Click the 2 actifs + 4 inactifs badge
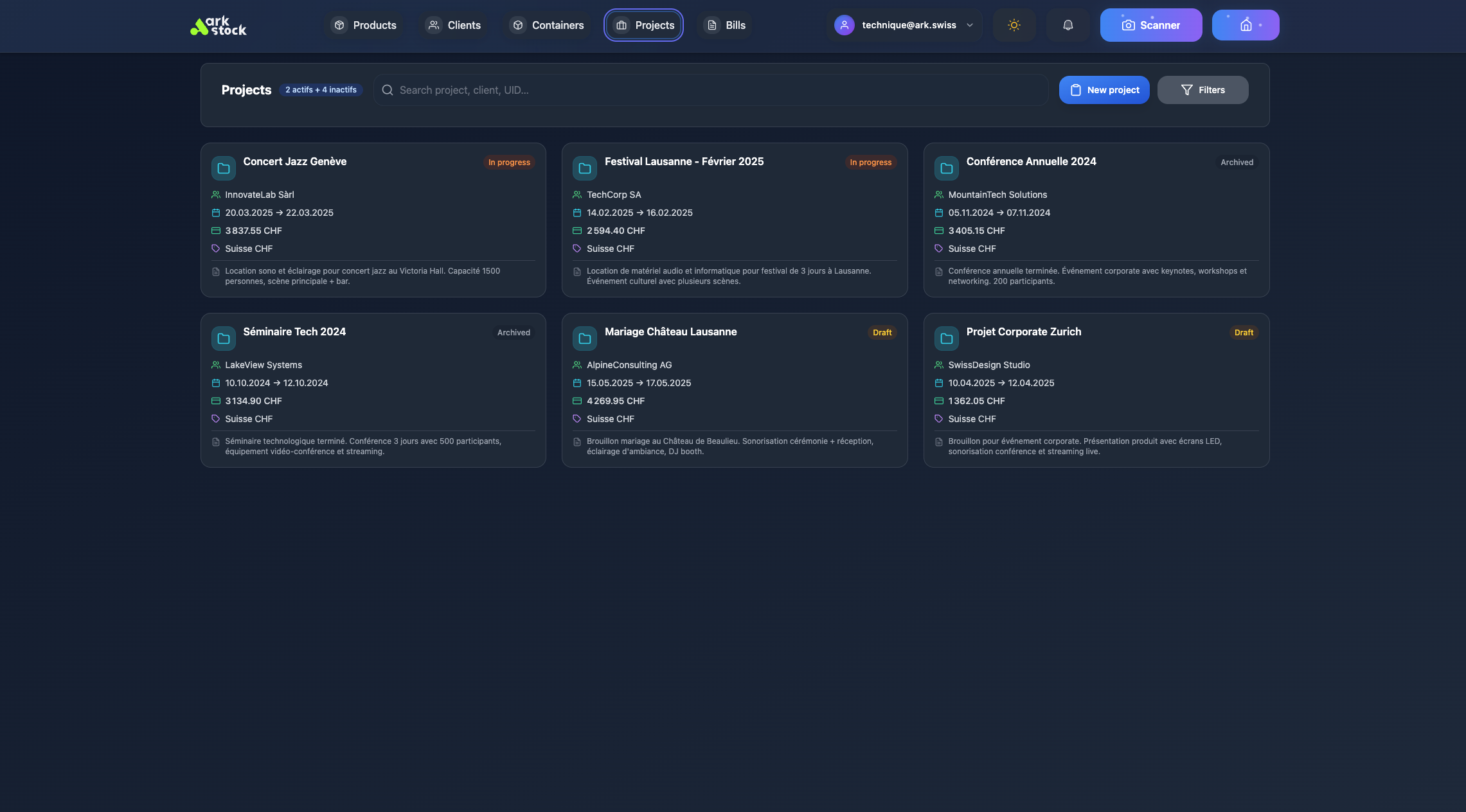Image resolution: width=1466 pixels, height=812 pixels. pyautogui.click(x=321, y=90)
